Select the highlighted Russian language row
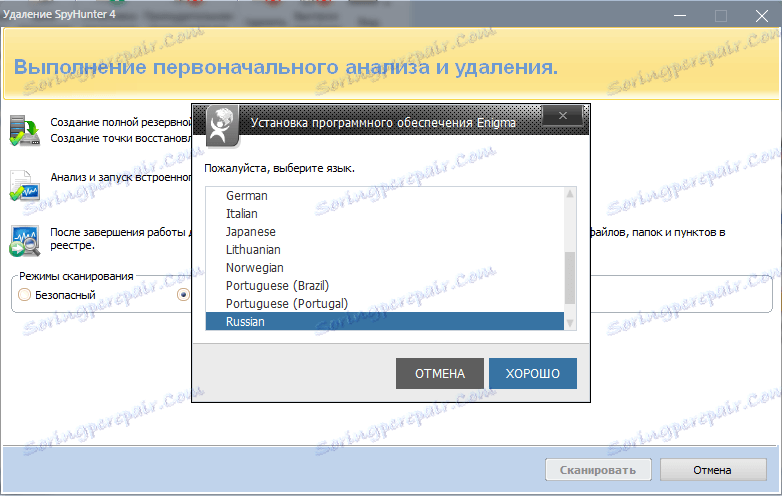The width and height of the screenshot is (782, 496). 385,321
